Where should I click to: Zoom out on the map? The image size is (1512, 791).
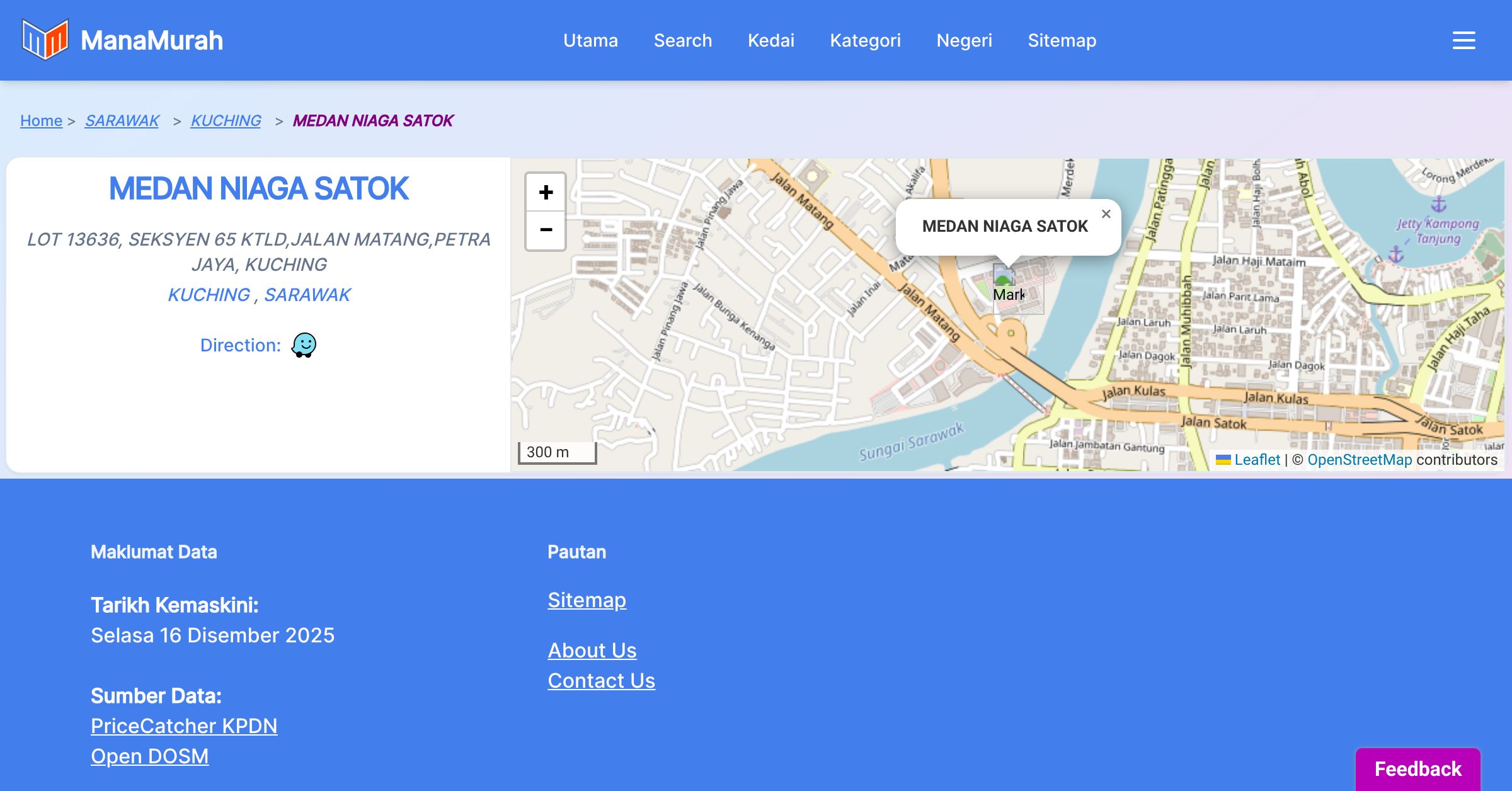point(546,230)
